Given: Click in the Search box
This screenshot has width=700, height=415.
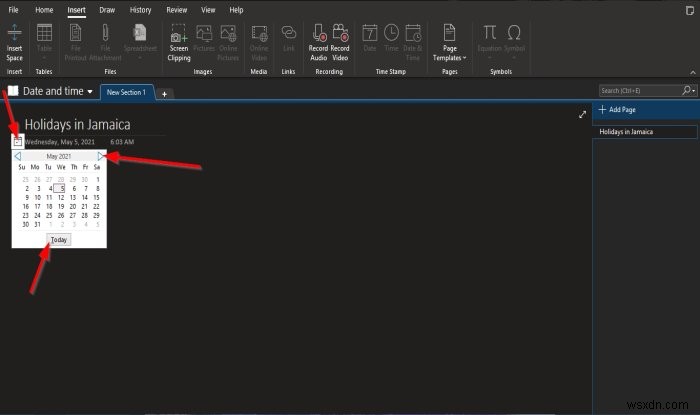Looking at the screenshot, I should pos(639,91).
